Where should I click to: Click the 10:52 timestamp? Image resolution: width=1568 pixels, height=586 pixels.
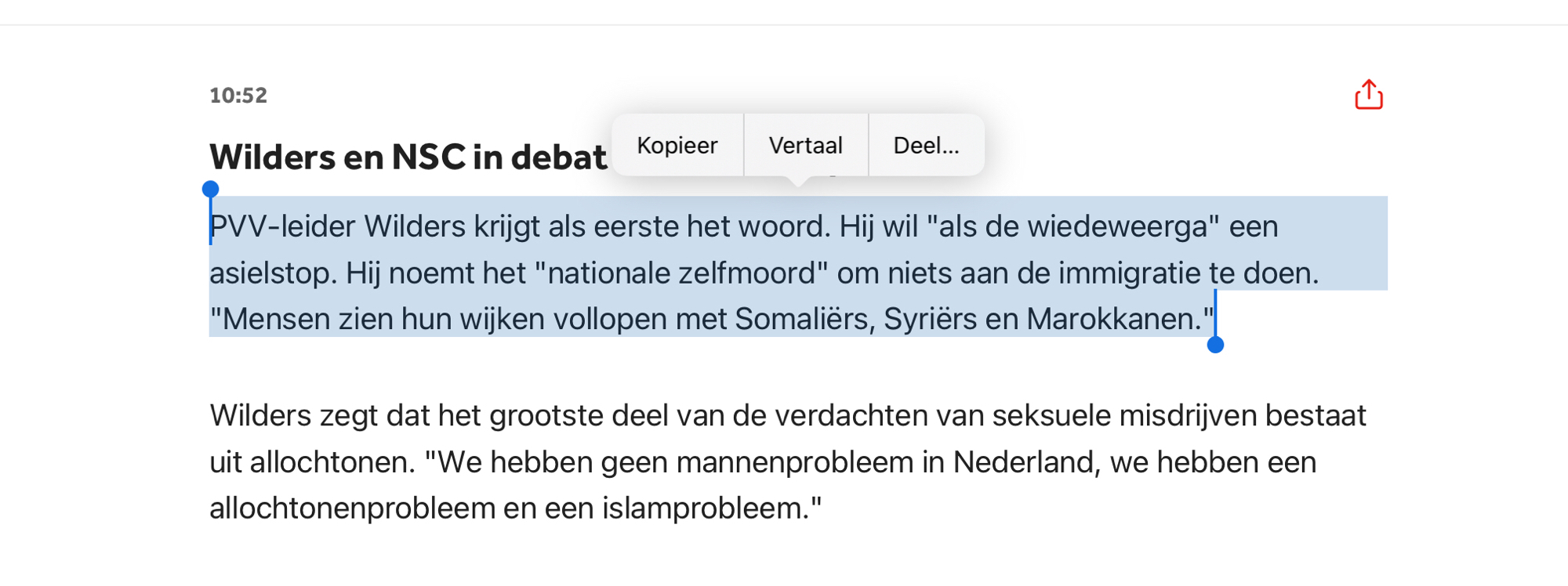tap(238, 96)
